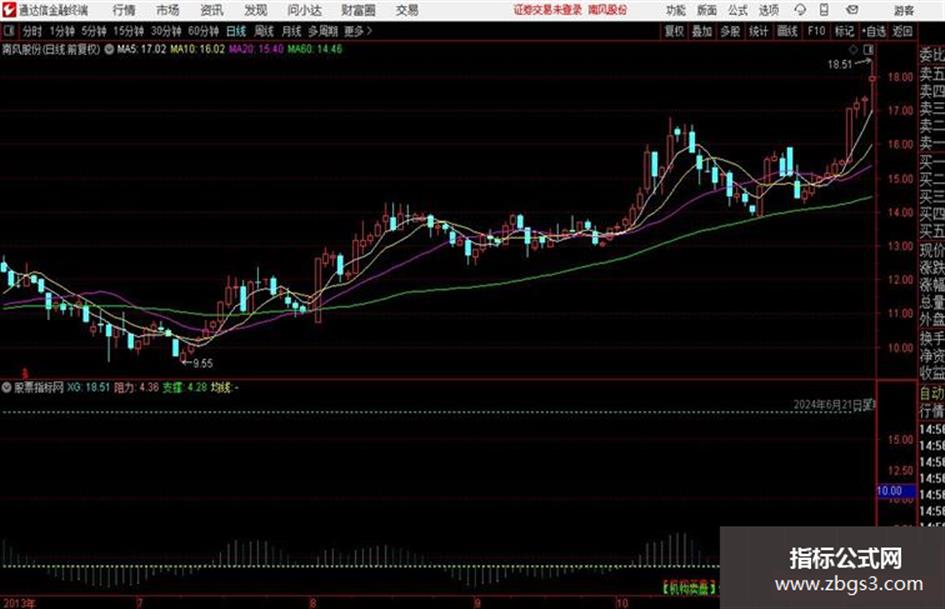Click the MA20: 15.40 value label

(256, 49)
